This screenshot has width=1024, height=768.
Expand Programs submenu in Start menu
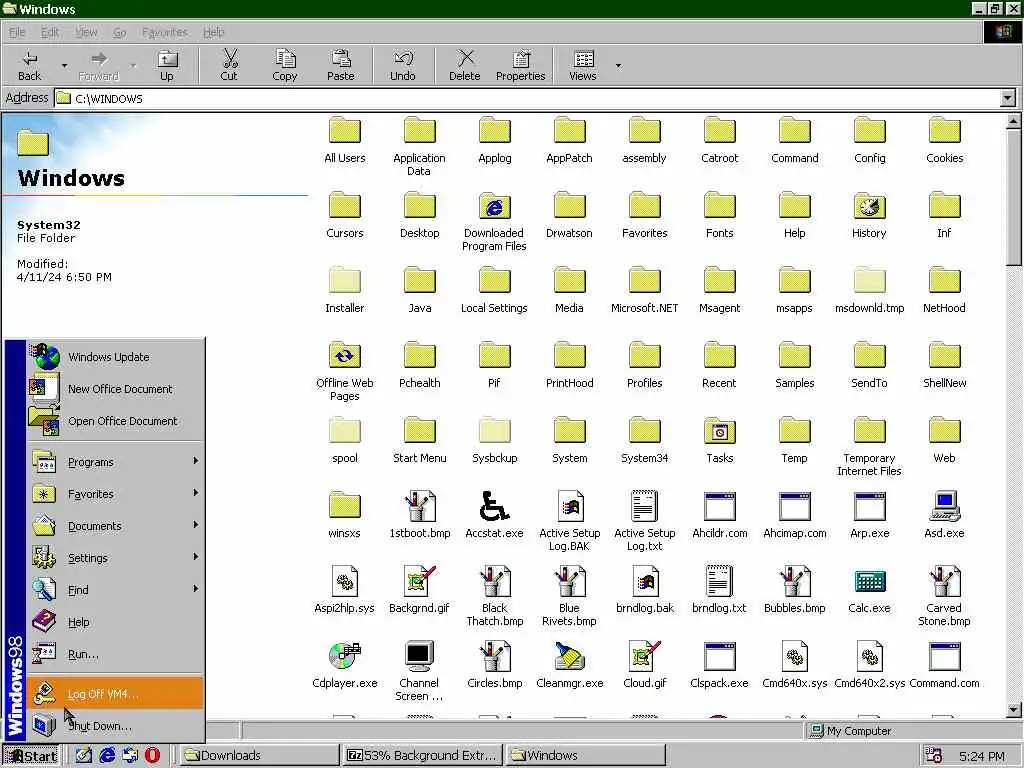[x=116, y=462]
